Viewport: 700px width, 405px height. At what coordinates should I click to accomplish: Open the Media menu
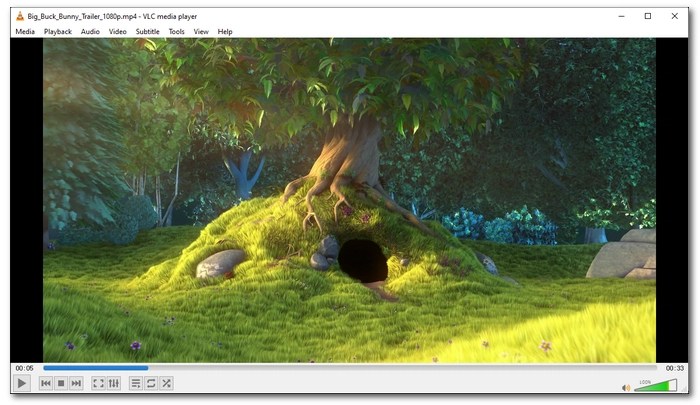point(25,32)
